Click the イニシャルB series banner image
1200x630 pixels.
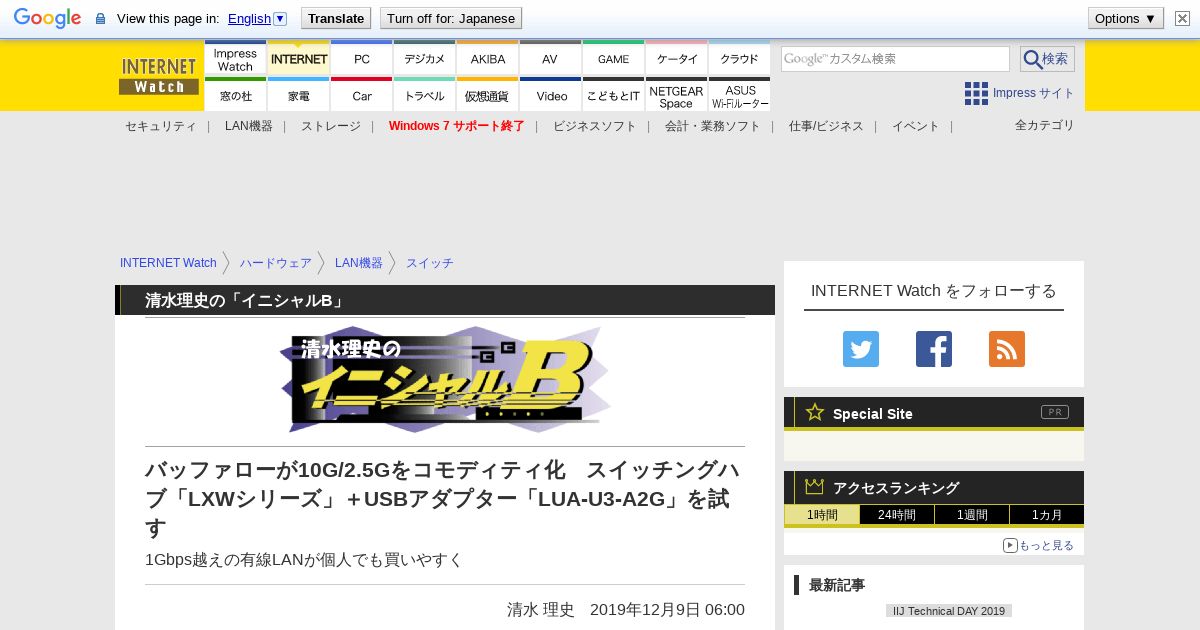[x=445, y=380]
